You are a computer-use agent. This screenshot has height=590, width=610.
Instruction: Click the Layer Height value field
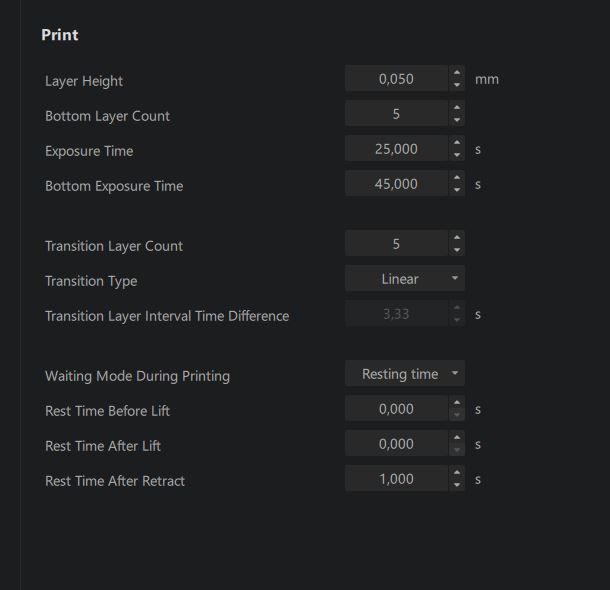396,79
